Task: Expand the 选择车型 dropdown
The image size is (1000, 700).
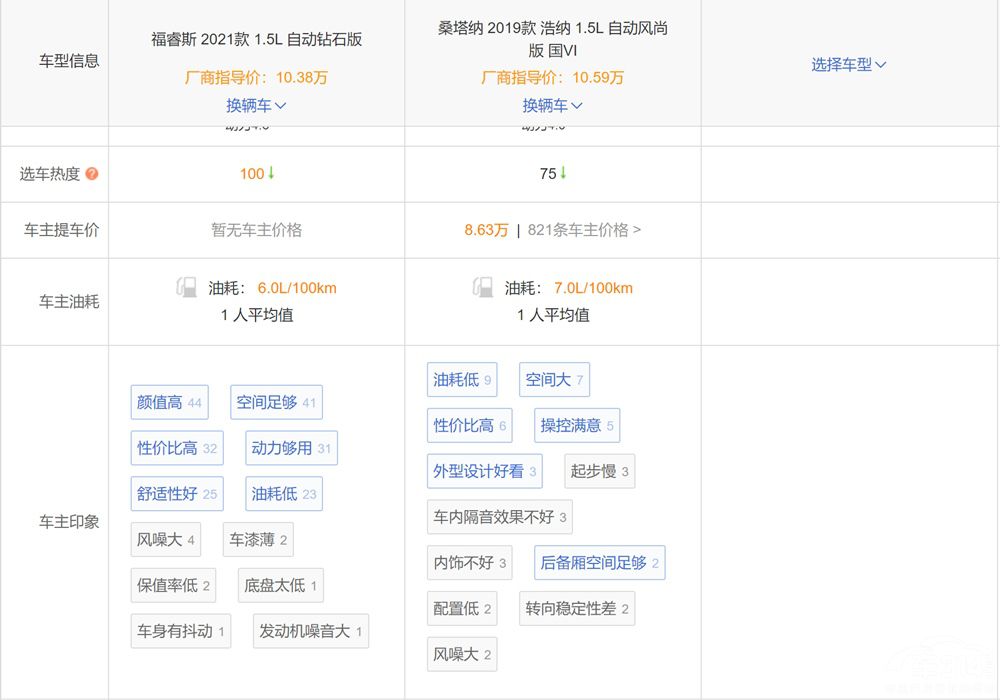Action: point(849,65)
